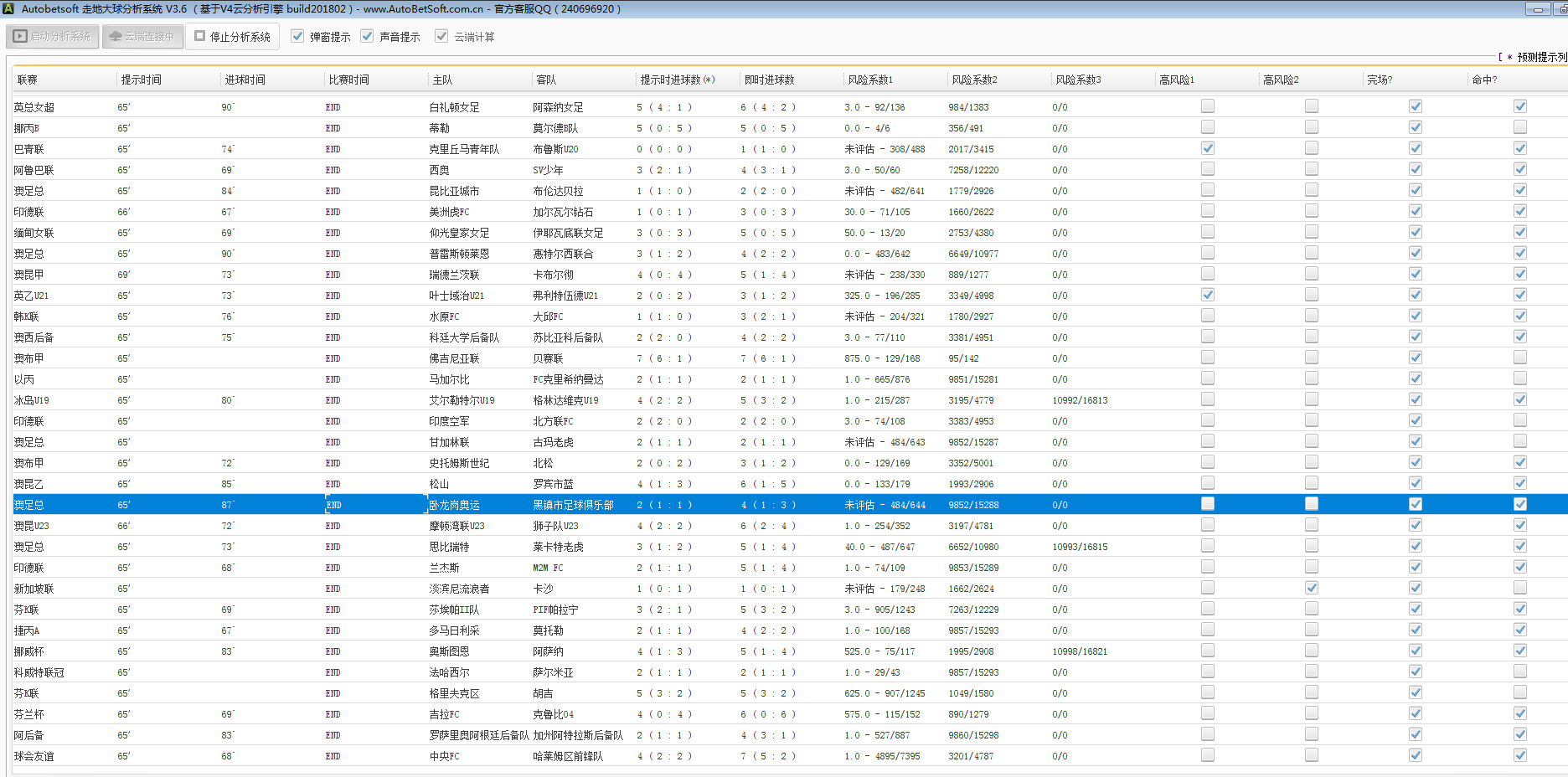Check 命中? box for 蒂勒 match row

coord(1519,127)
